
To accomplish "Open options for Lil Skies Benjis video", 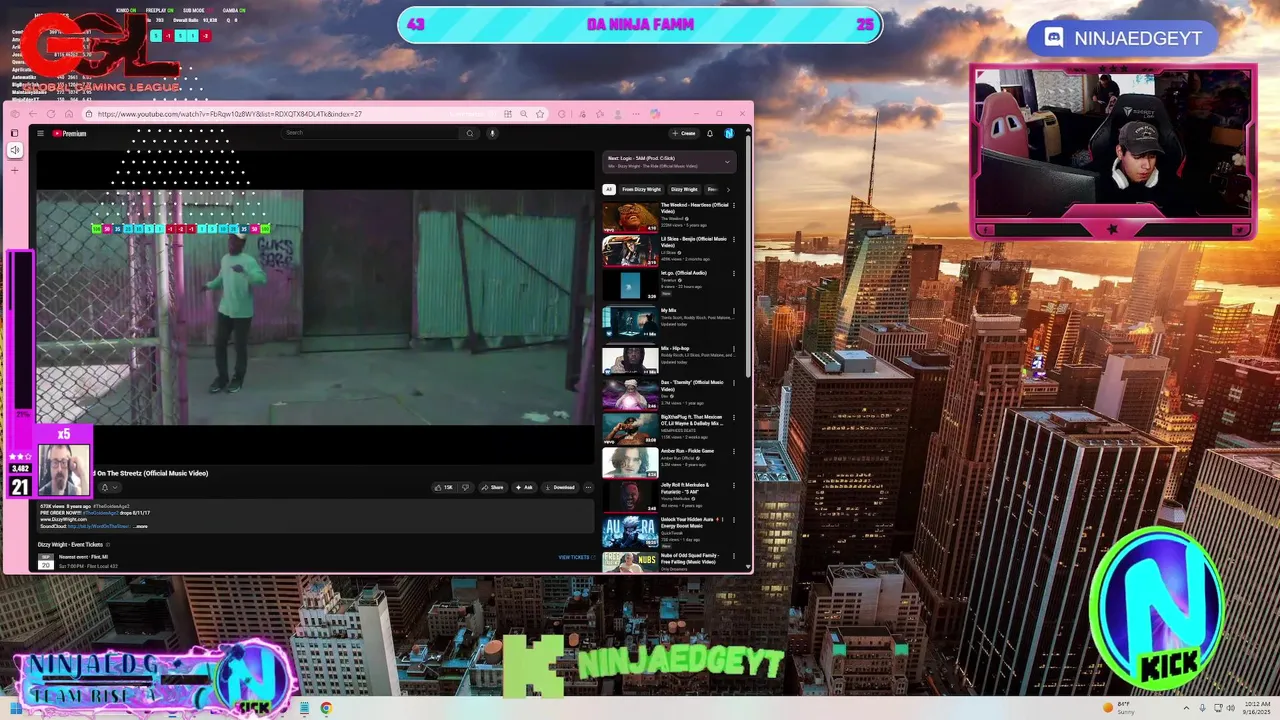I will pos(734,240).
